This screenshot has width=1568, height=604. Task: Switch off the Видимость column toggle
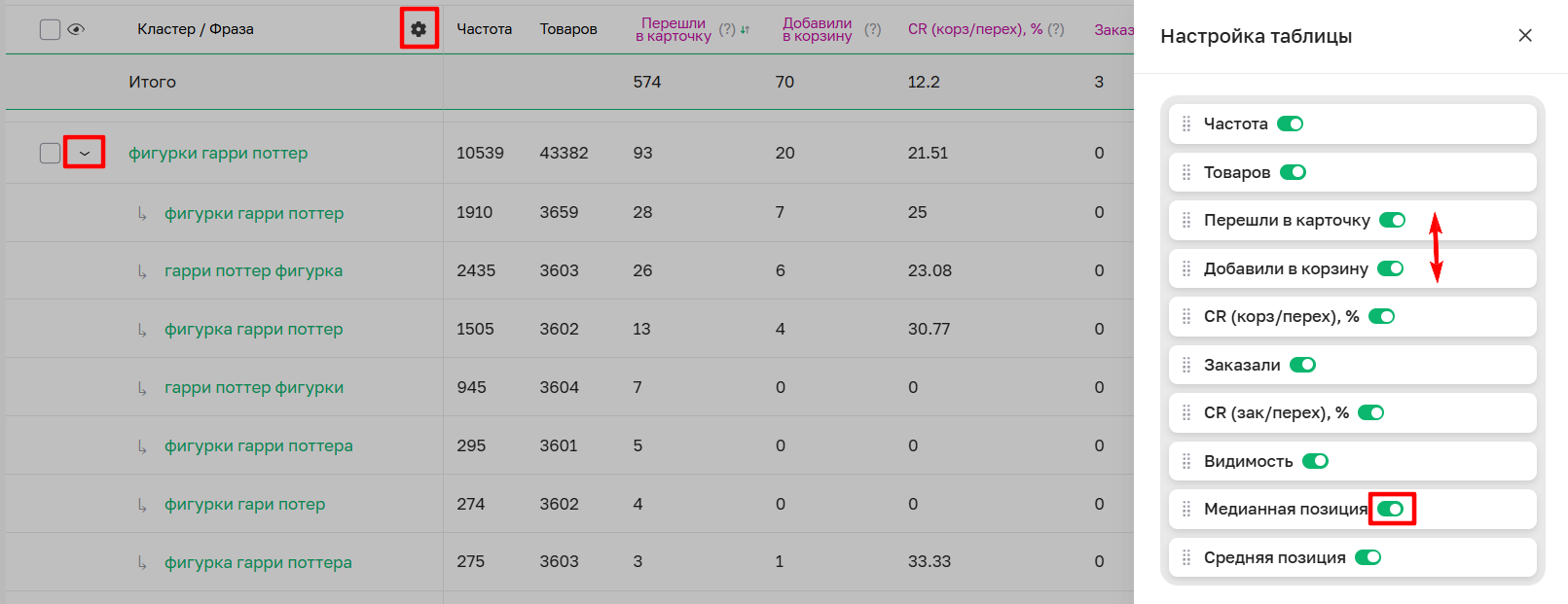(1315, 461)
